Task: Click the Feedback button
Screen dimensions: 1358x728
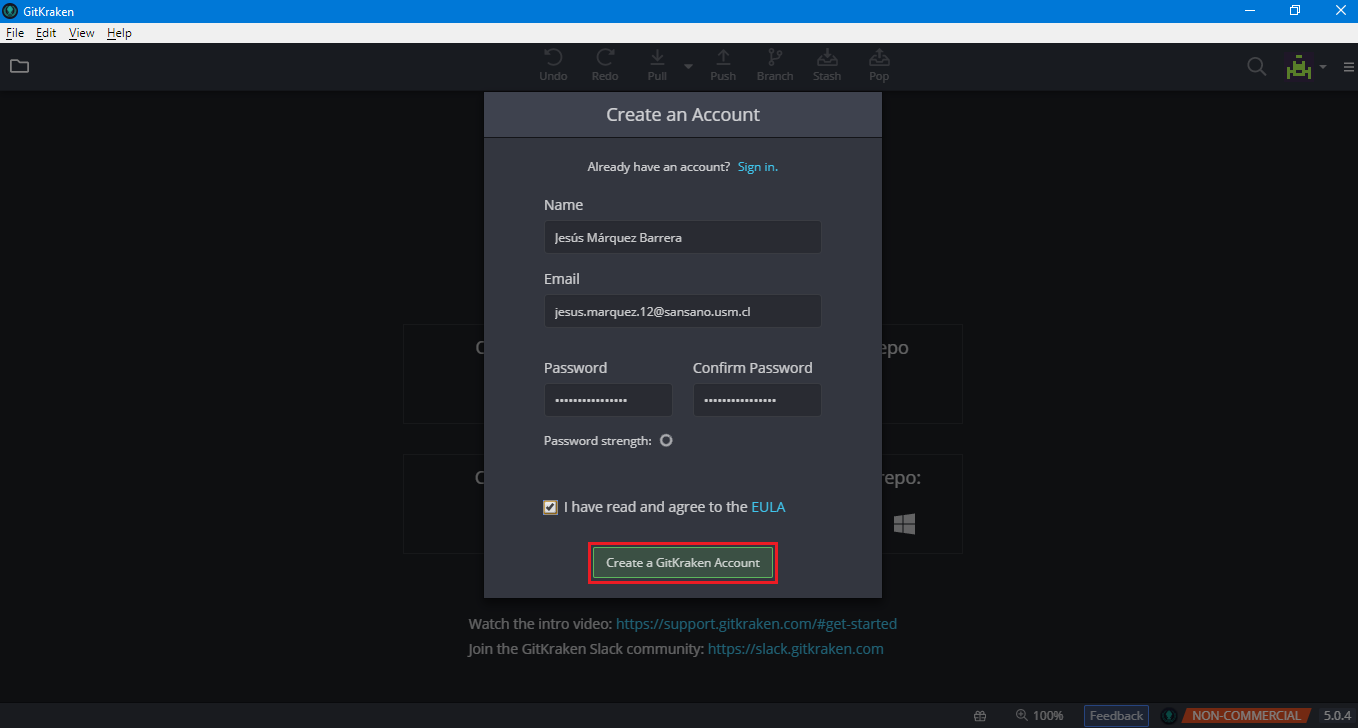Action: coord(1116,716)
